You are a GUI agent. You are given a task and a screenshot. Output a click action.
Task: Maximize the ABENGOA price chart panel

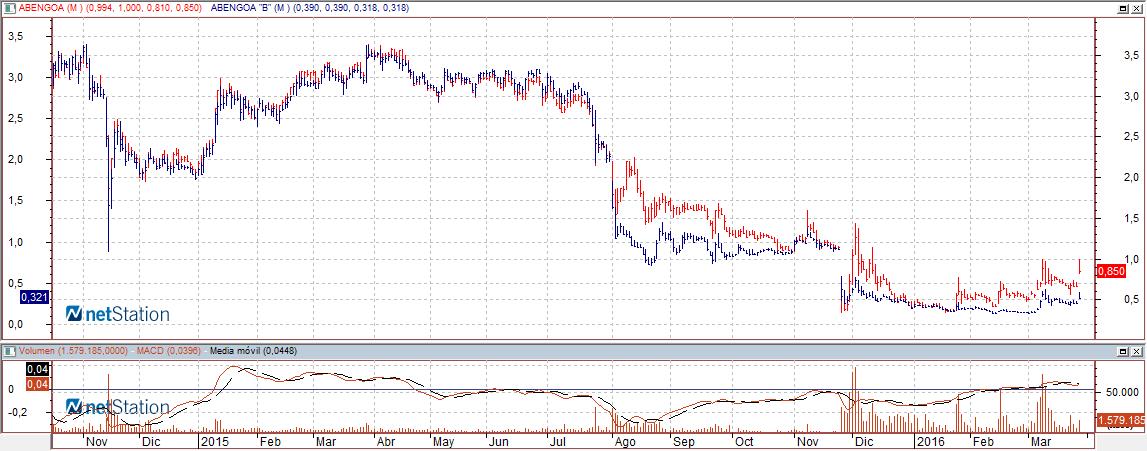coord(1124,8)
